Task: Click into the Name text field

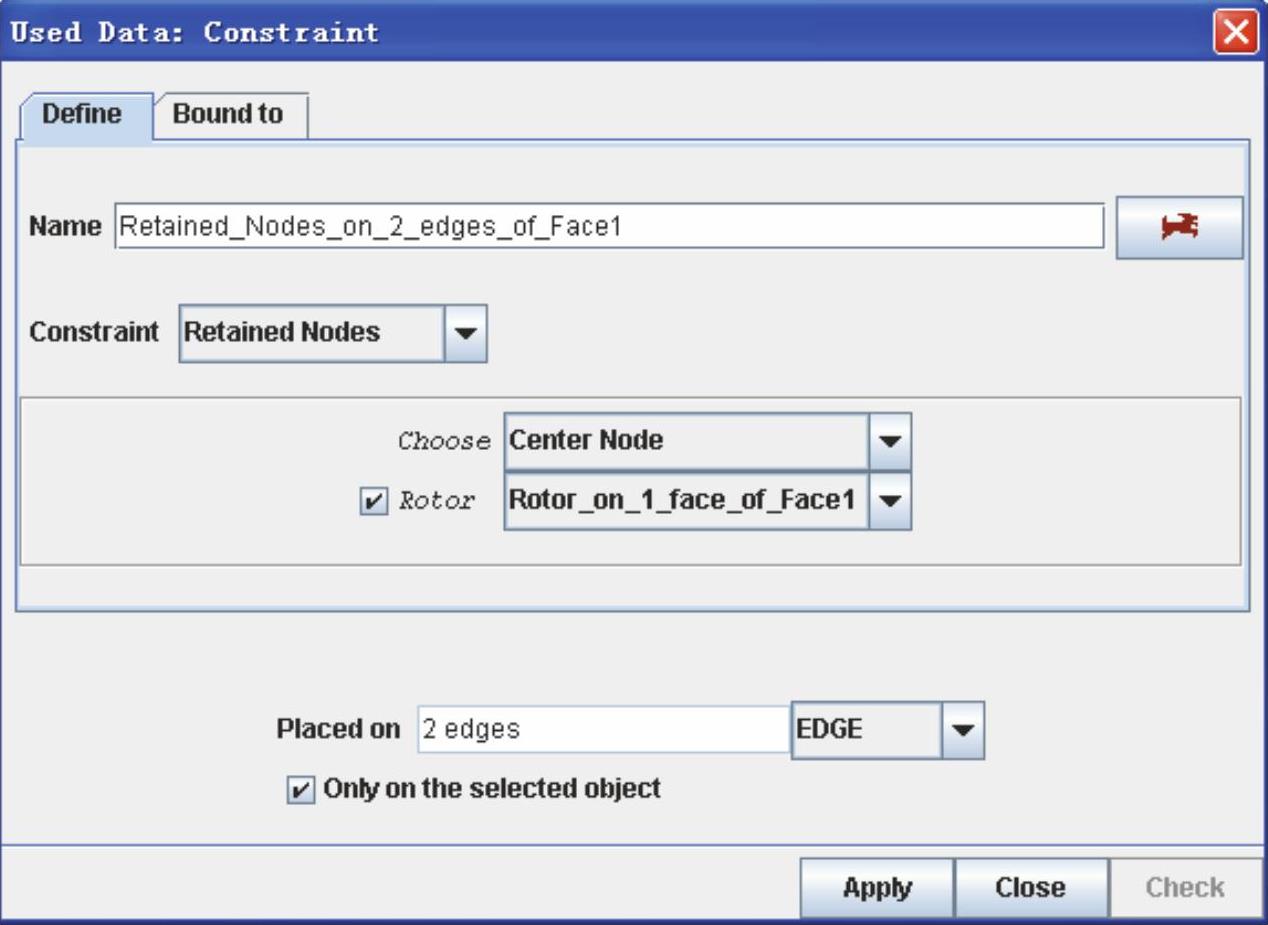Action: [608, 227]
